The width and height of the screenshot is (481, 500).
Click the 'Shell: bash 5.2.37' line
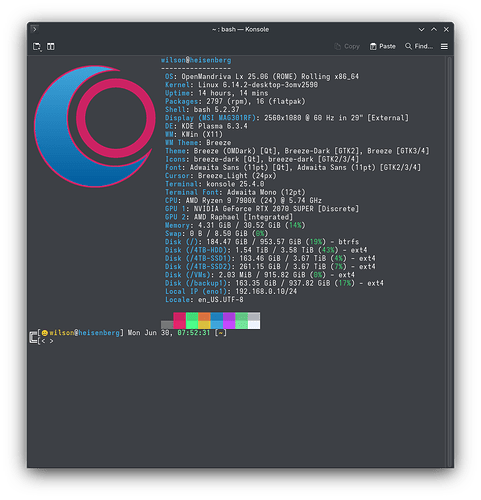(x=202, y=110)
